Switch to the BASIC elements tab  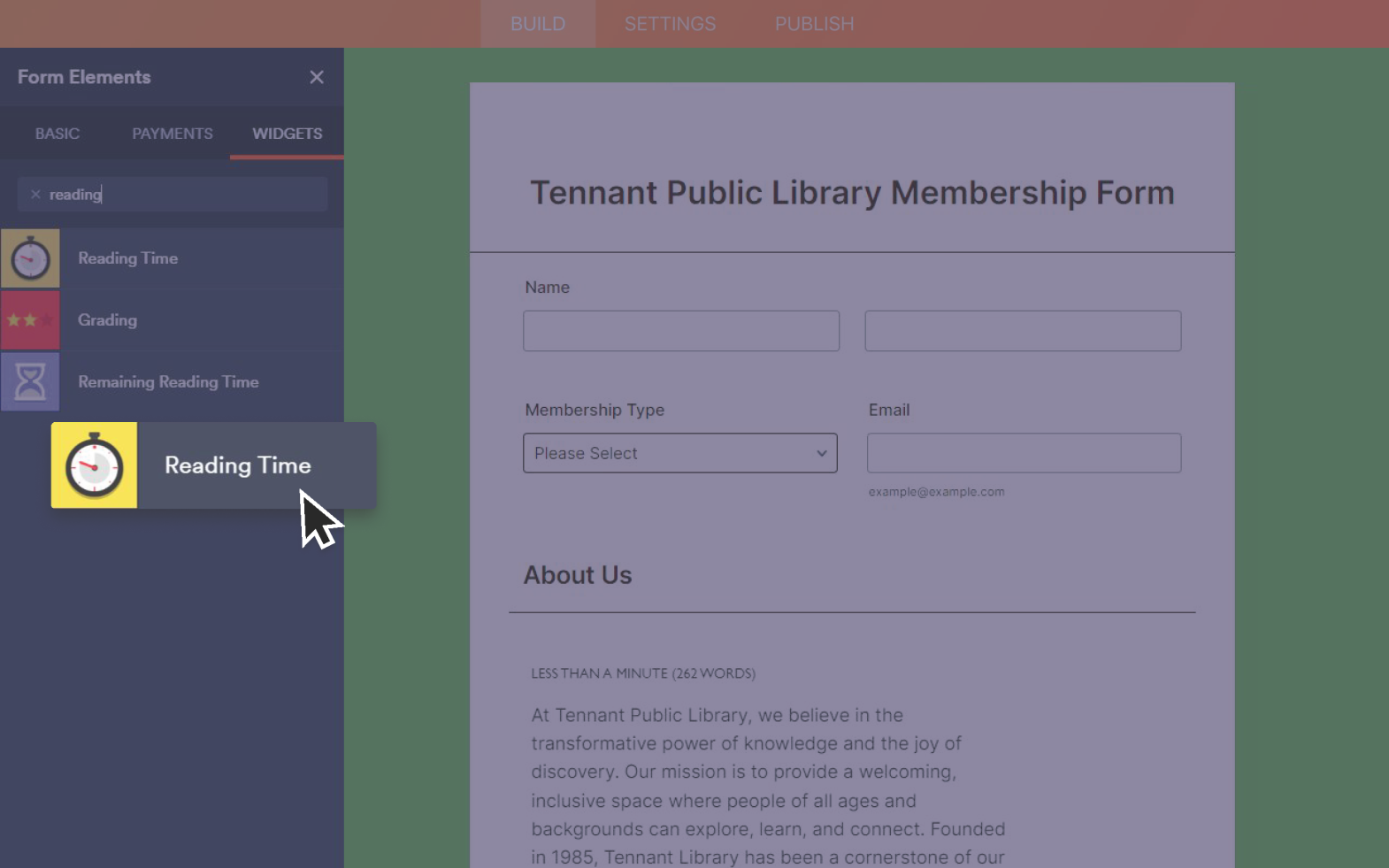(58, 134)
